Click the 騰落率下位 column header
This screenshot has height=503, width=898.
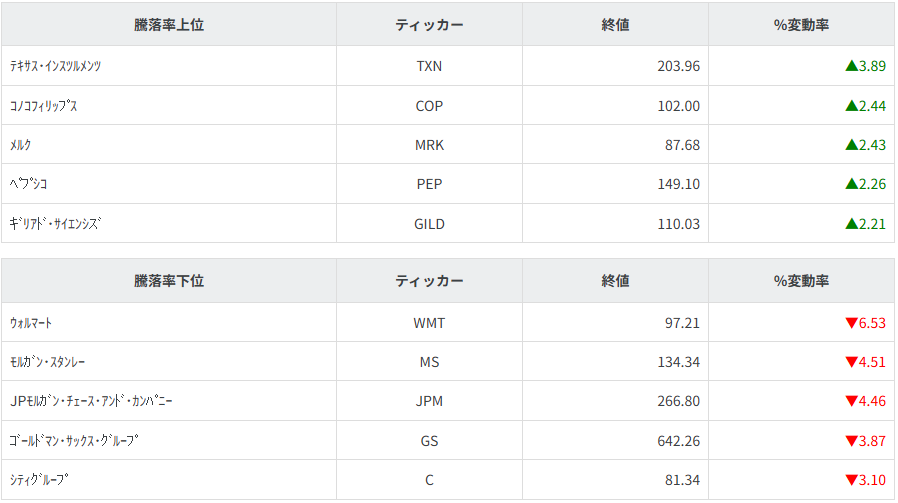169,281
